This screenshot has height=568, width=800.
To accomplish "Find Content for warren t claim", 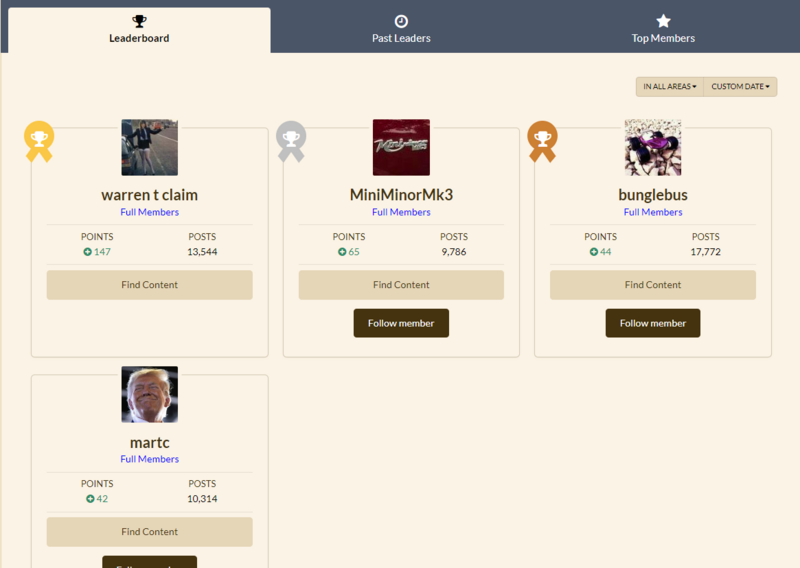I will (149, 285).
